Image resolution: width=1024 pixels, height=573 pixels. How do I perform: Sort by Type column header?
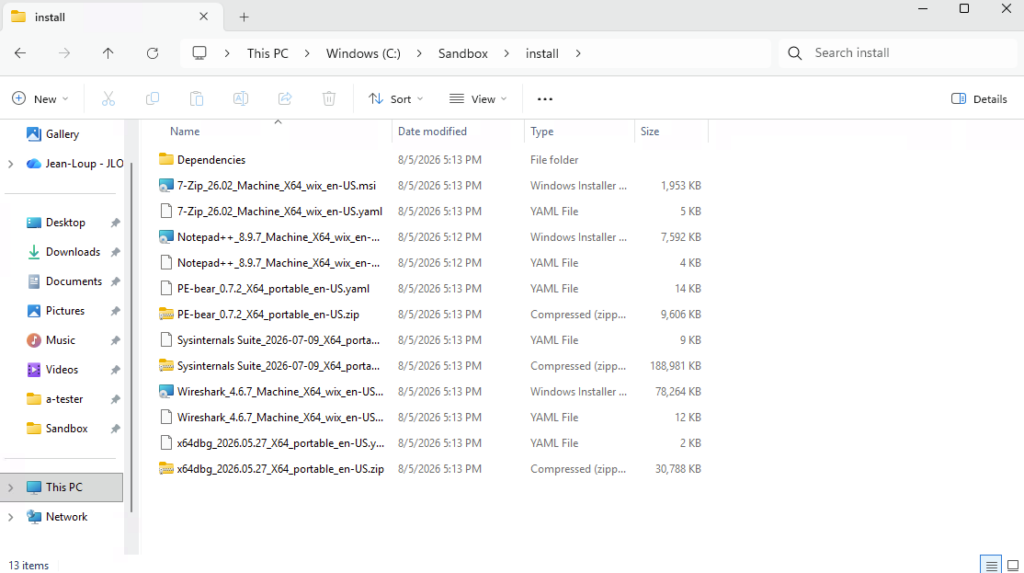[542, 131]
